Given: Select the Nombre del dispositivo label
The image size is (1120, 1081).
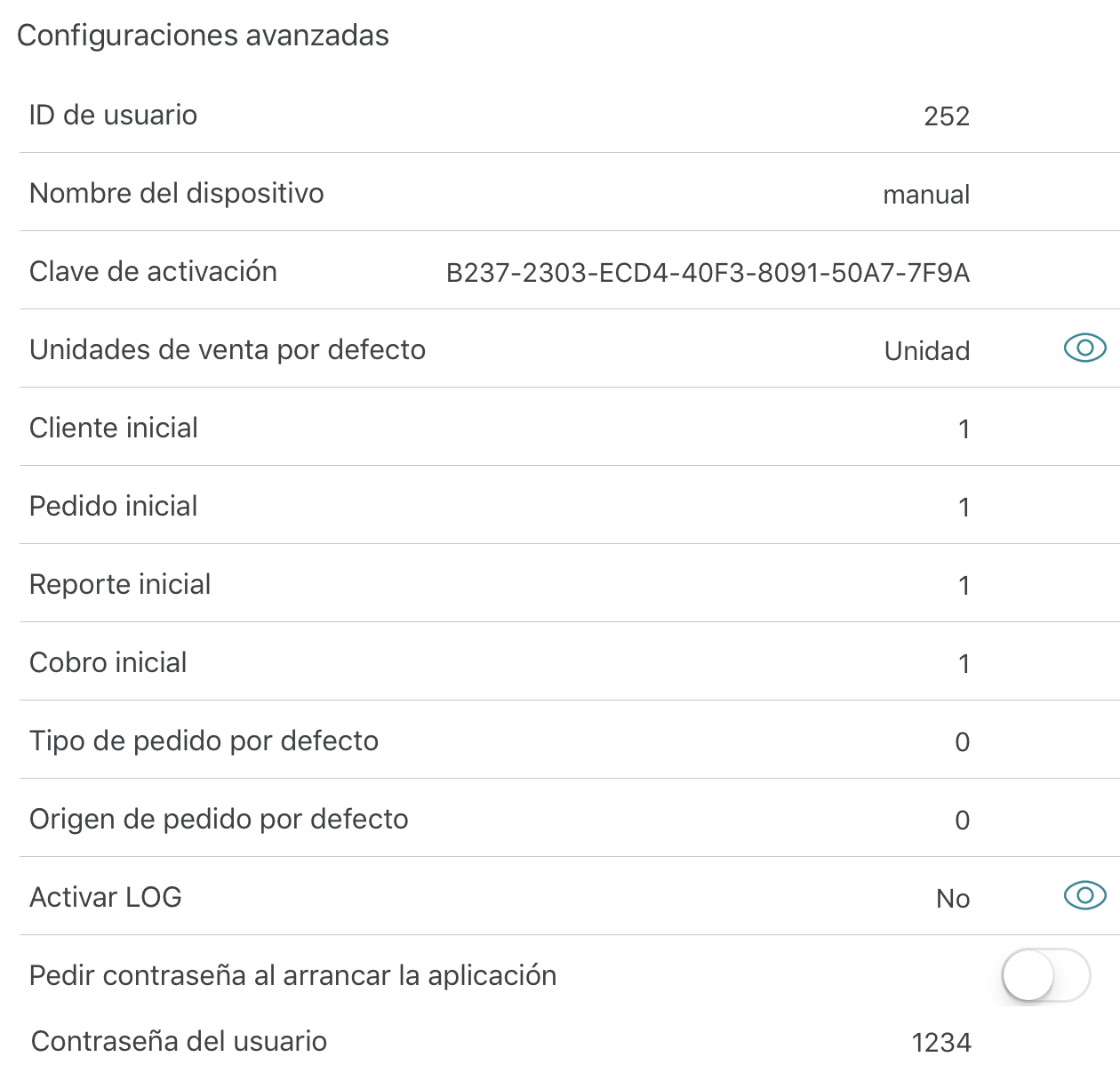Looking at the screenshot, I should pyautogui.click(x=177, y=193).
